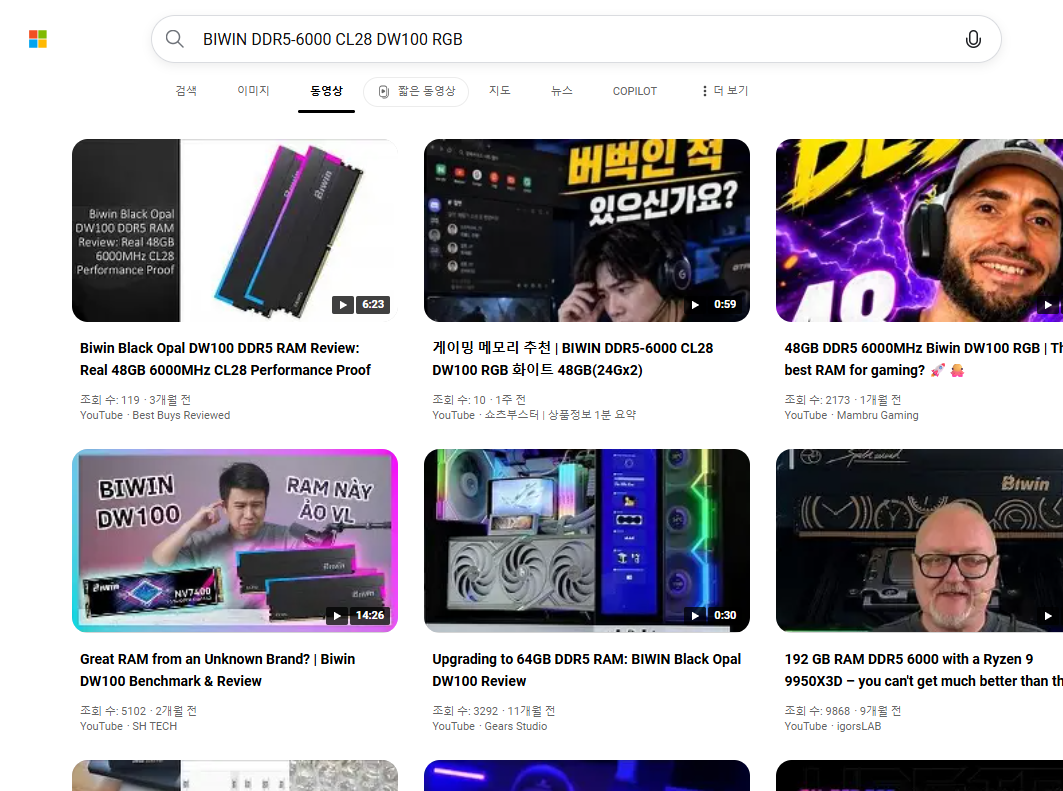Click 'YouTube · 쇼츠부스터 | 상품정보 1분 요약' text
Viewport: 1063px width, 791px height.
tap(534, 415)
